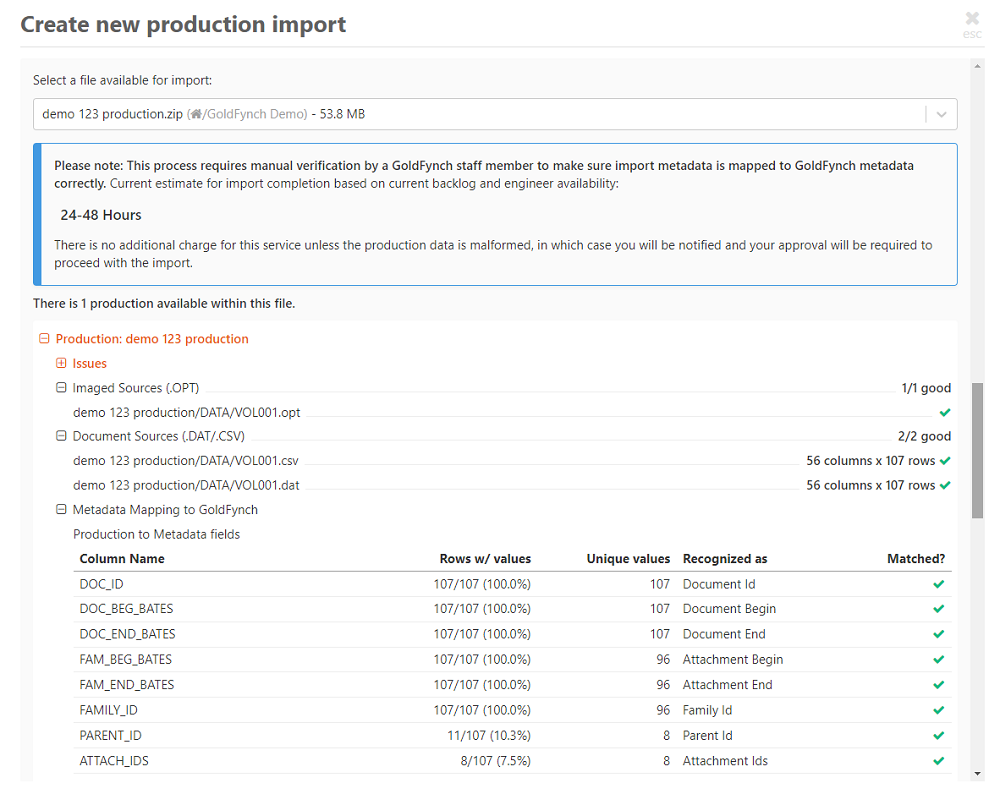Open the file selection dropdown
The image size is (1000, 794).
coord(940,114)
